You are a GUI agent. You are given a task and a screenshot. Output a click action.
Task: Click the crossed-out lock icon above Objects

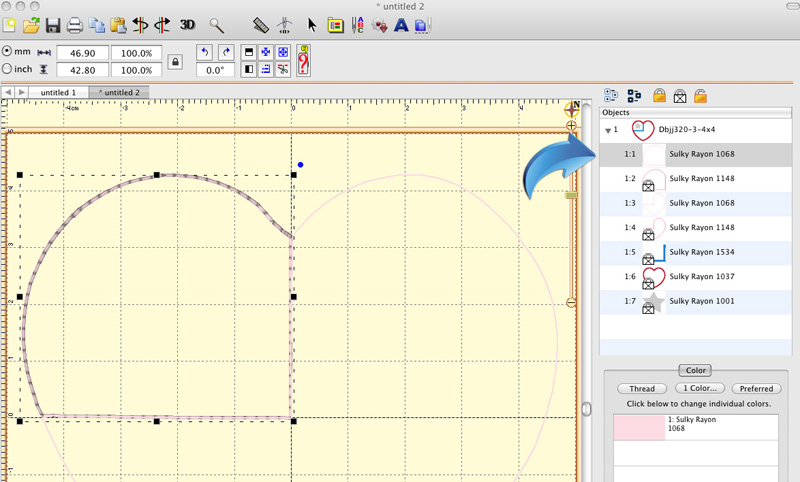[680, 95]
